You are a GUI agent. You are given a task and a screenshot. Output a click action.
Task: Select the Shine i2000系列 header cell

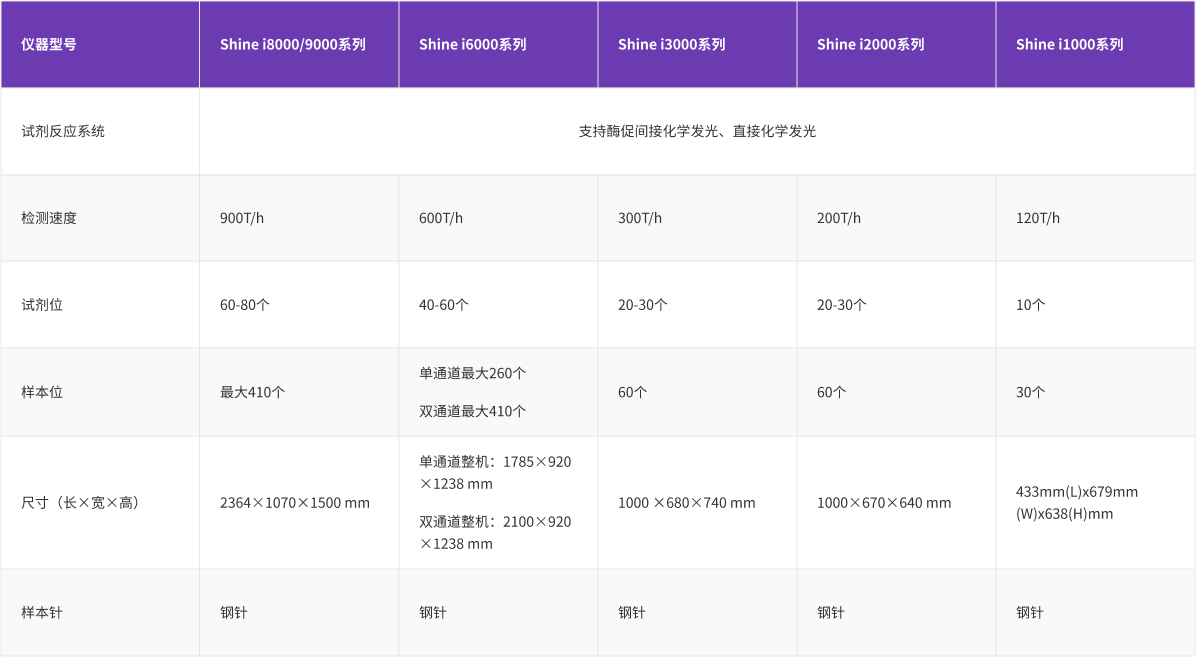click(x=870, y=44)
